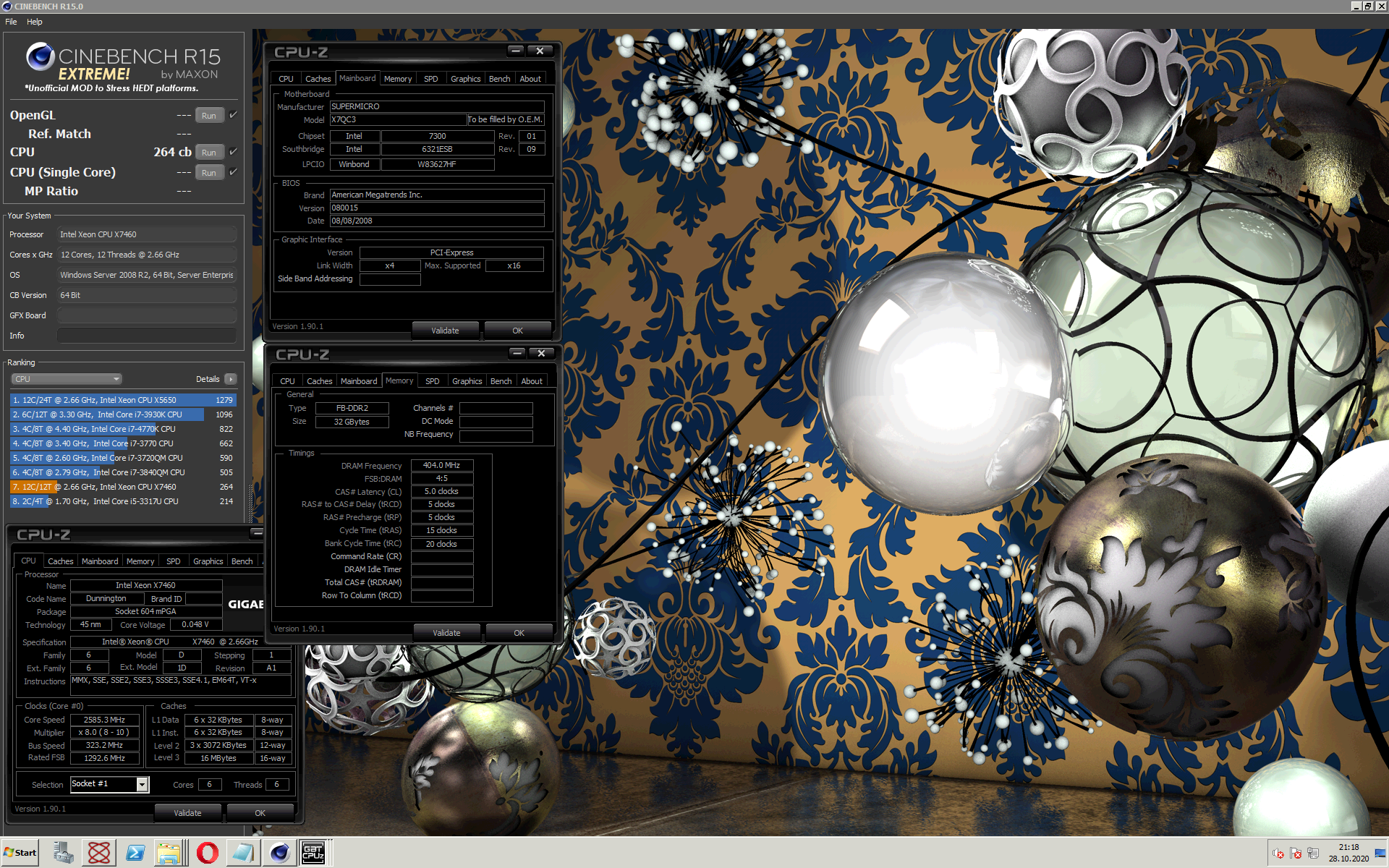1389x868 pixels.
Task: Toggle the CPU (Single Core) checkbox
Action: pyautogui.click(x=233, y=172)
